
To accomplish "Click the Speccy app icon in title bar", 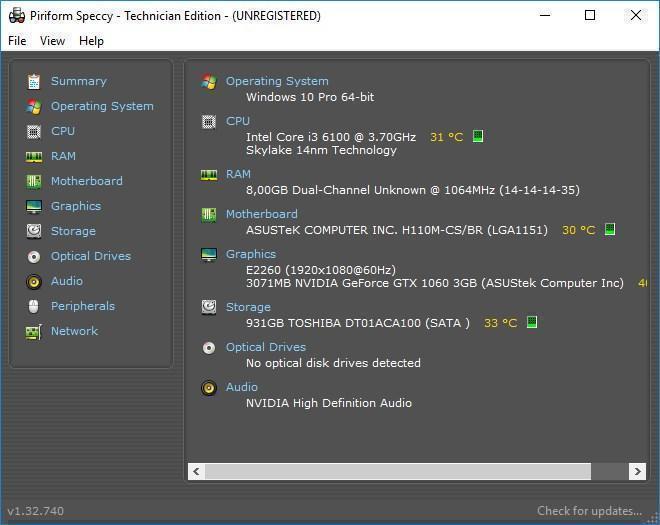I will 17,16.
